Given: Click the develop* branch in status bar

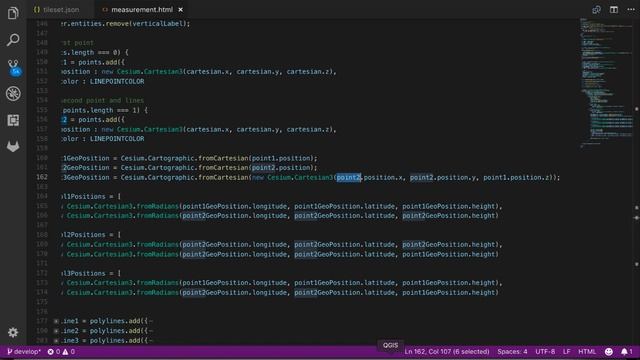Looking at the screenshot, I should (x=24, y=351).
